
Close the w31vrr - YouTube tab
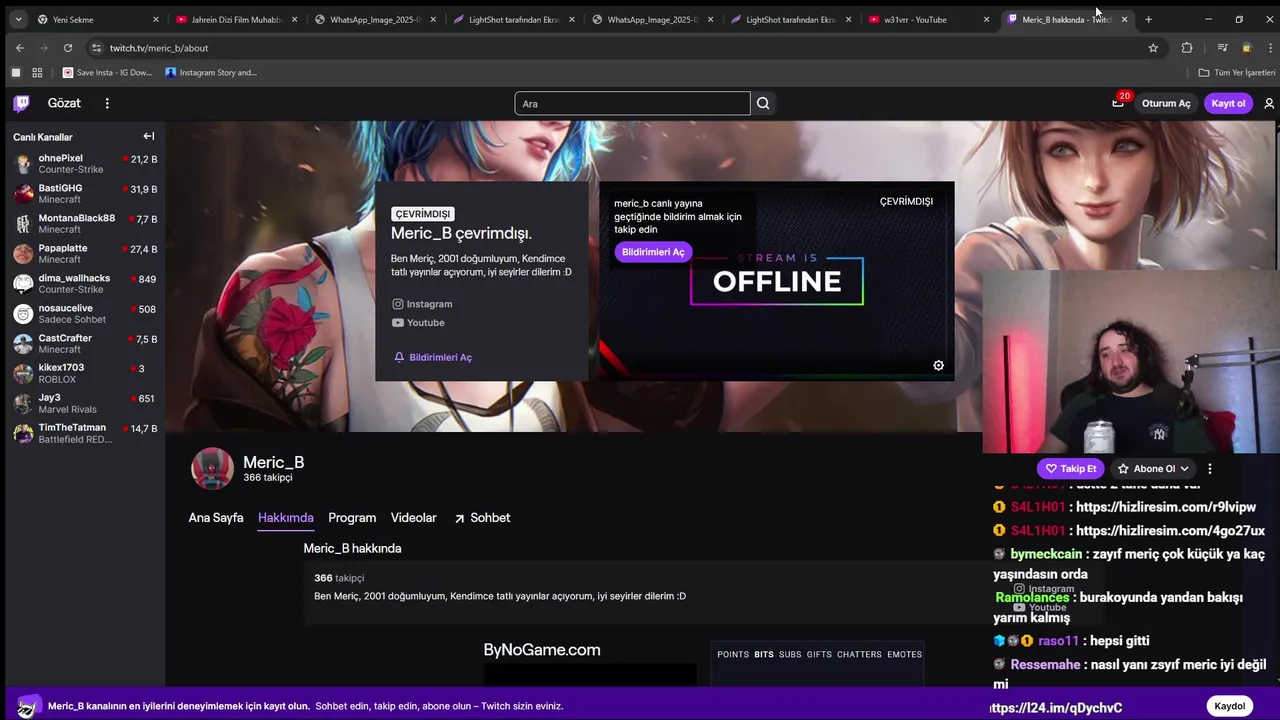pos(986,19)
